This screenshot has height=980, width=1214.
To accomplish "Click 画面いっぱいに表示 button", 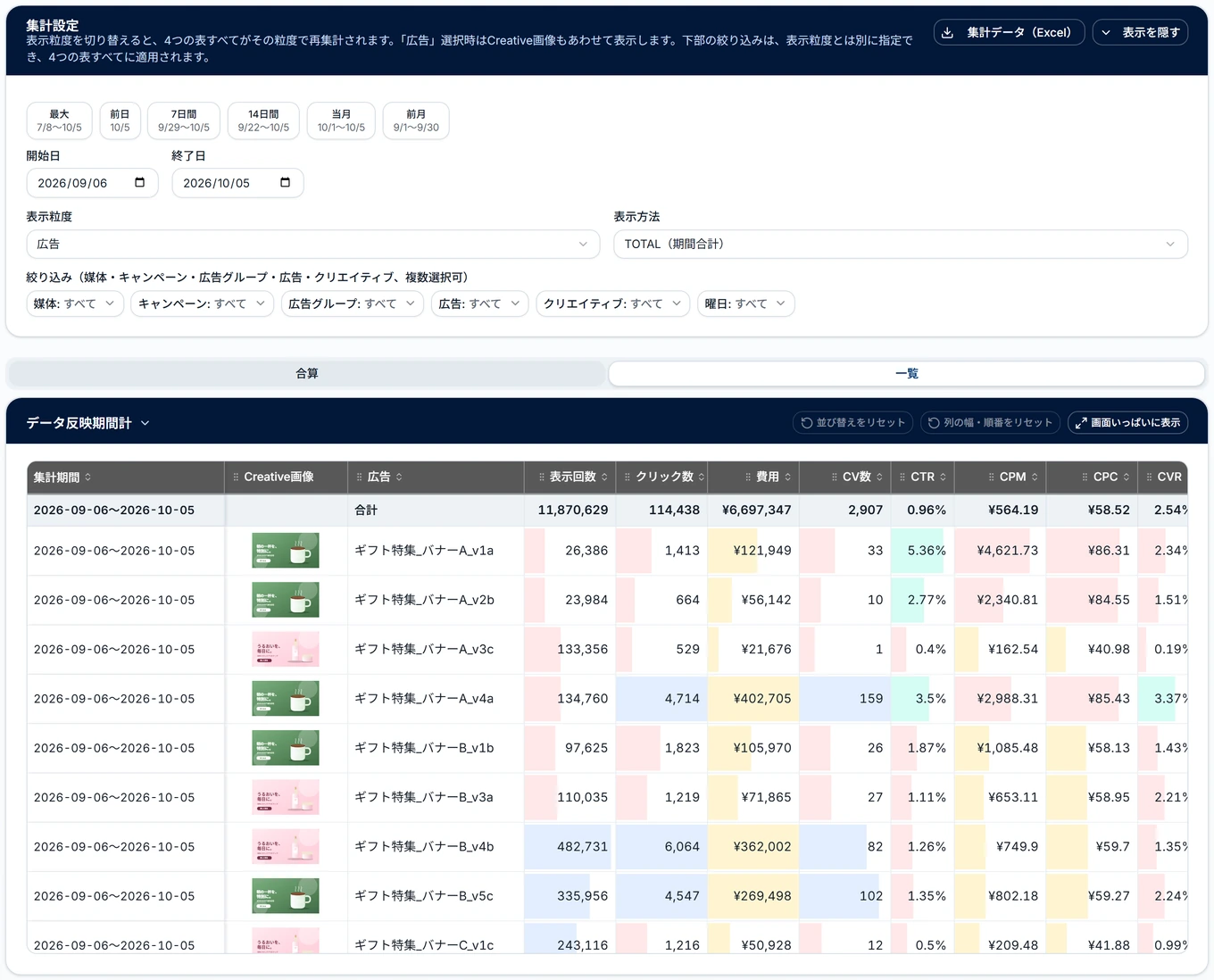I will click(1127, 422).
